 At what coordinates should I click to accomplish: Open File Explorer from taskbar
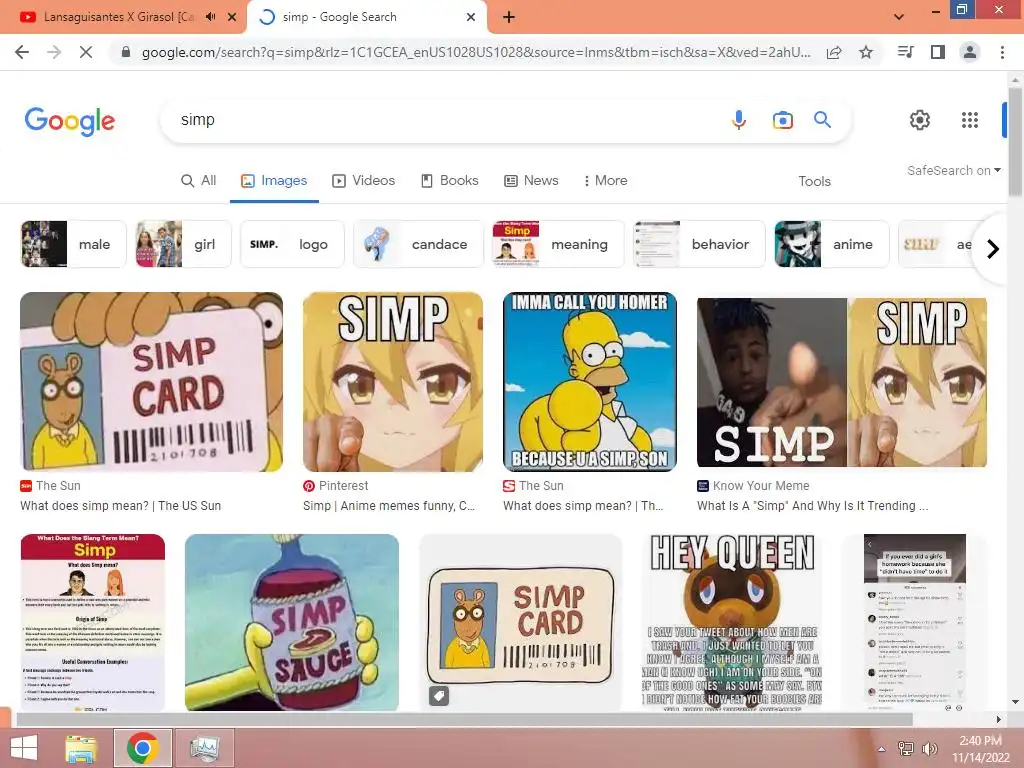point(81,748)
